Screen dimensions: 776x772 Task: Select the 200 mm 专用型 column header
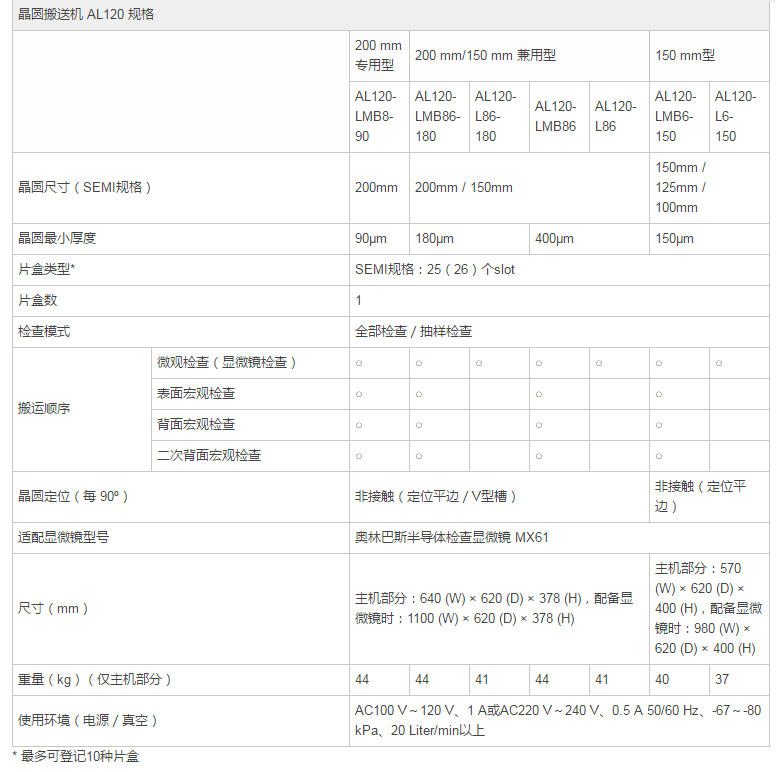coord(378,56)
